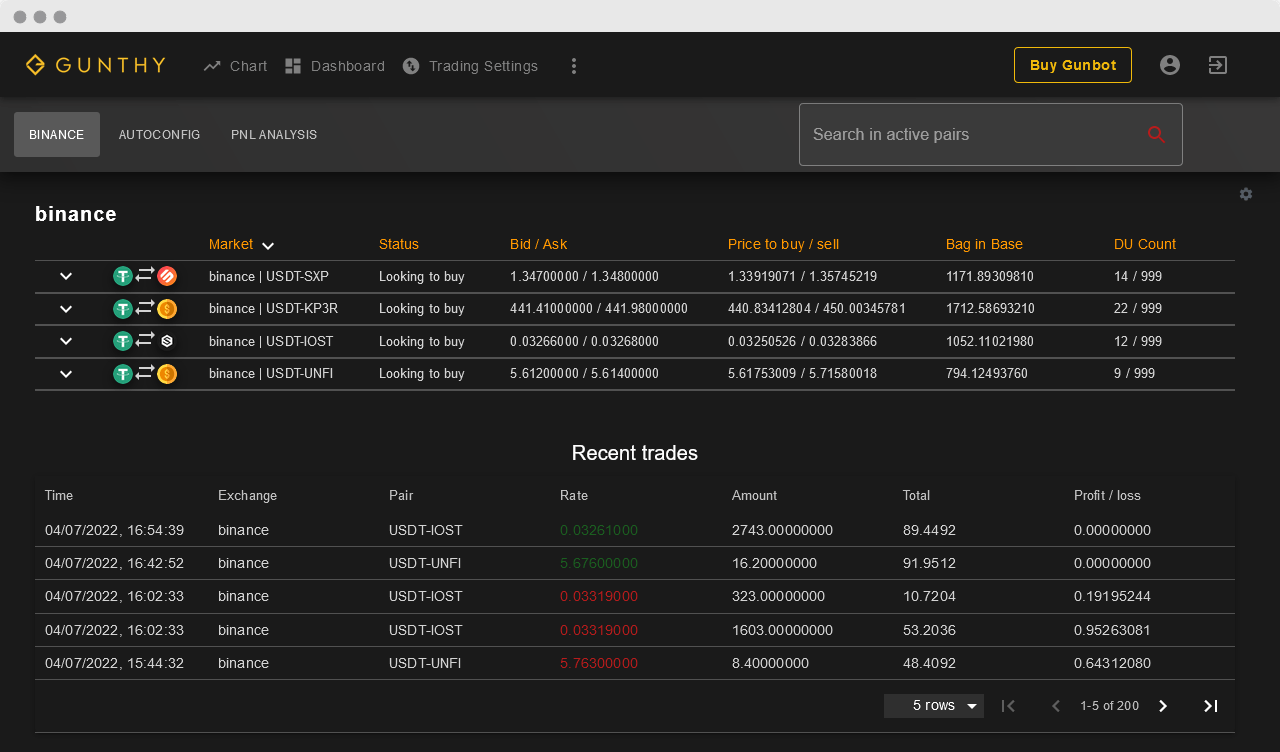Click the Bid / Ask column header
1280x752 pixels.
pos(538,244)
